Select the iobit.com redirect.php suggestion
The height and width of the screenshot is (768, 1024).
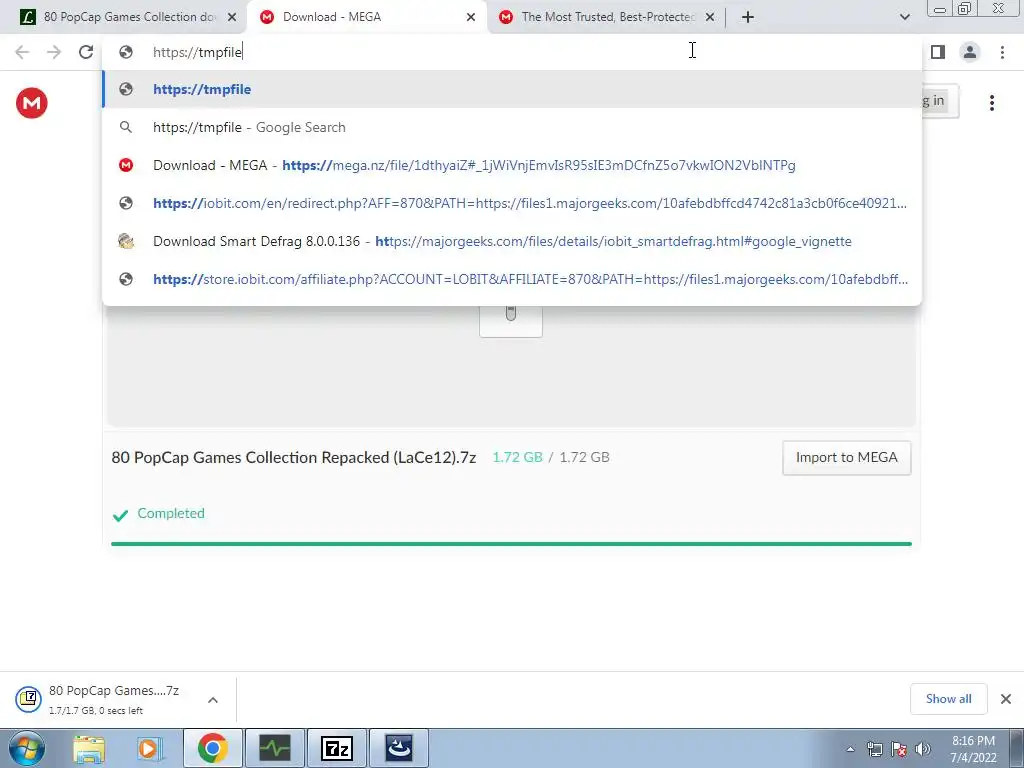(x=512, y=203)
